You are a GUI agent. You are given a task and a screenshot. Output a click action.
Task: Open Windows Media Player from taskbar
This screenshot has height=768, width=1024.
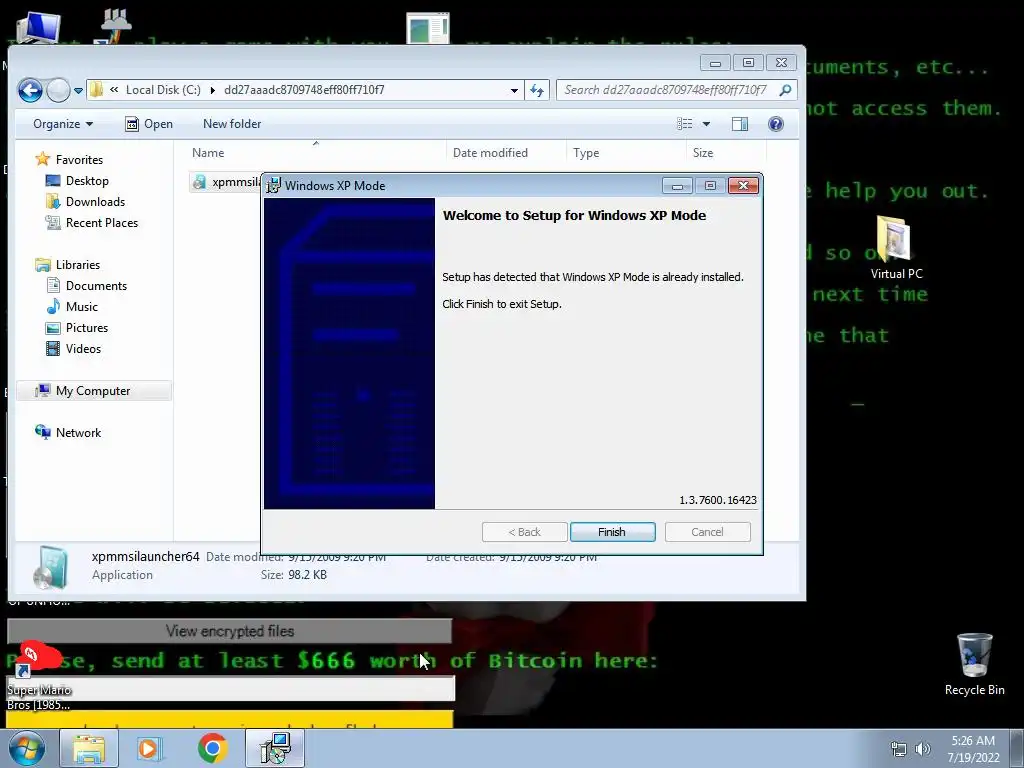click(x=149, y=749)
